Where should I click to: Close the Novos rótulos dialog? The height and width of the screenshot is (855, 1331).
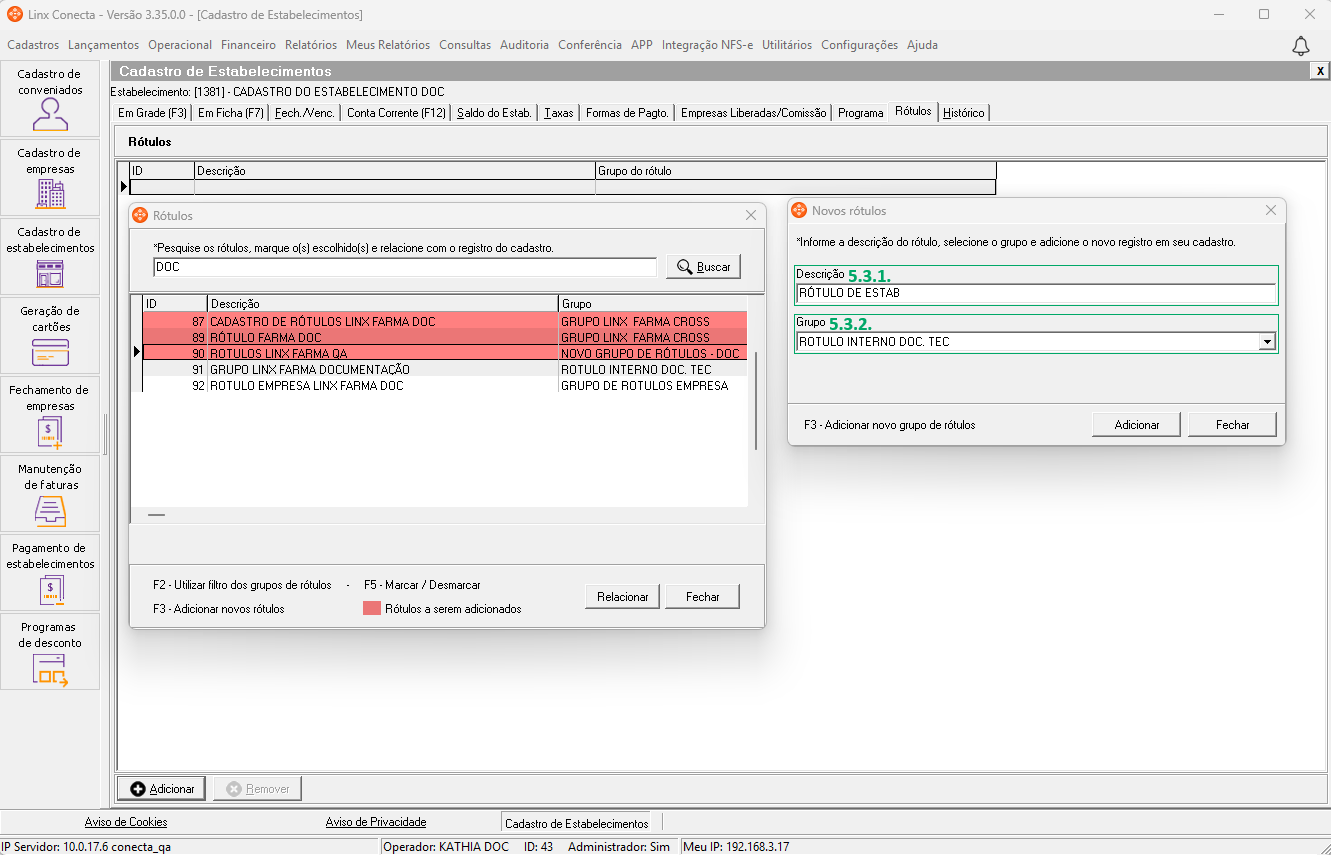1271,211
